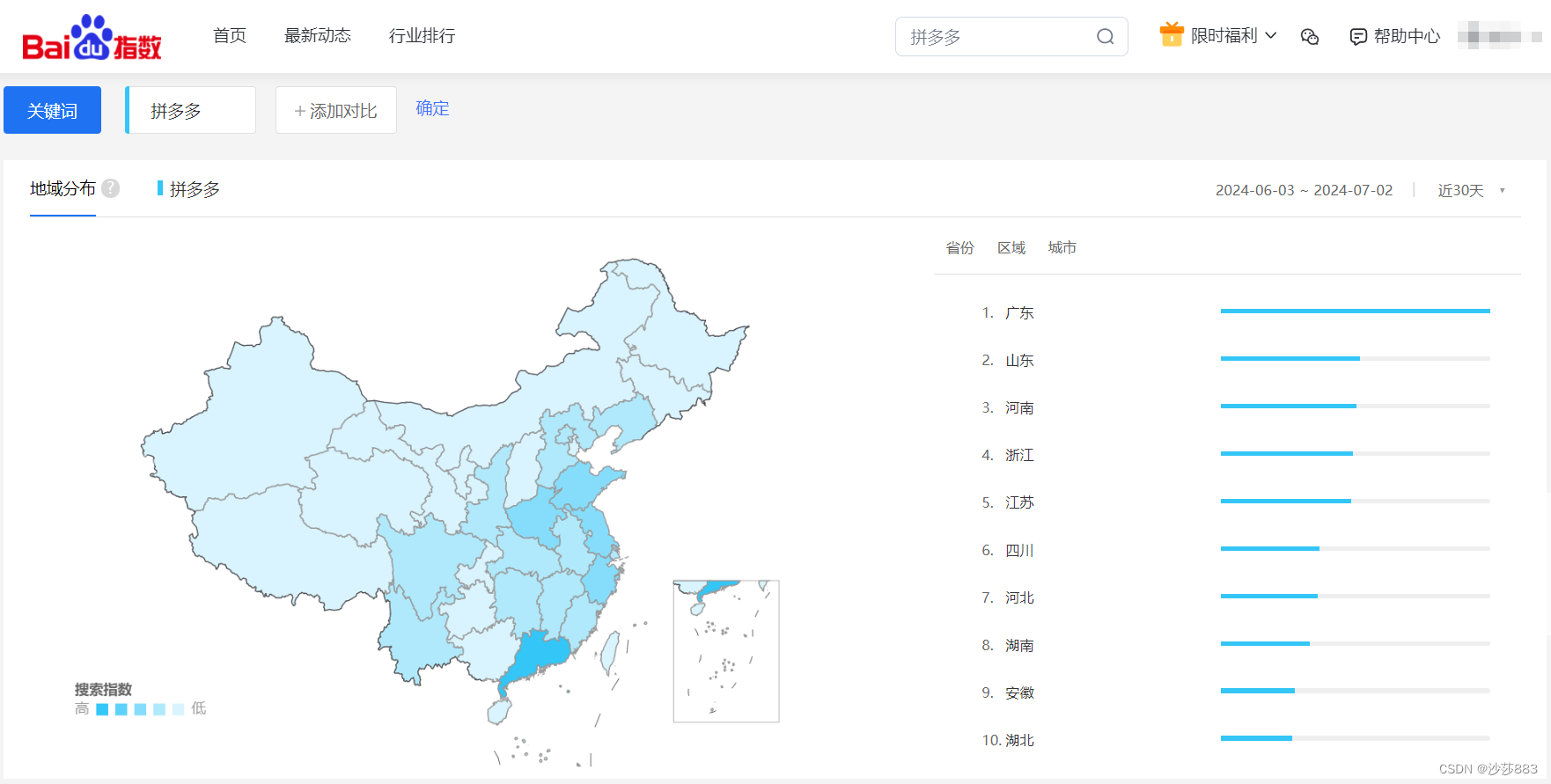Click the 江苏 row in the ranking

[x=1236, y=502]
